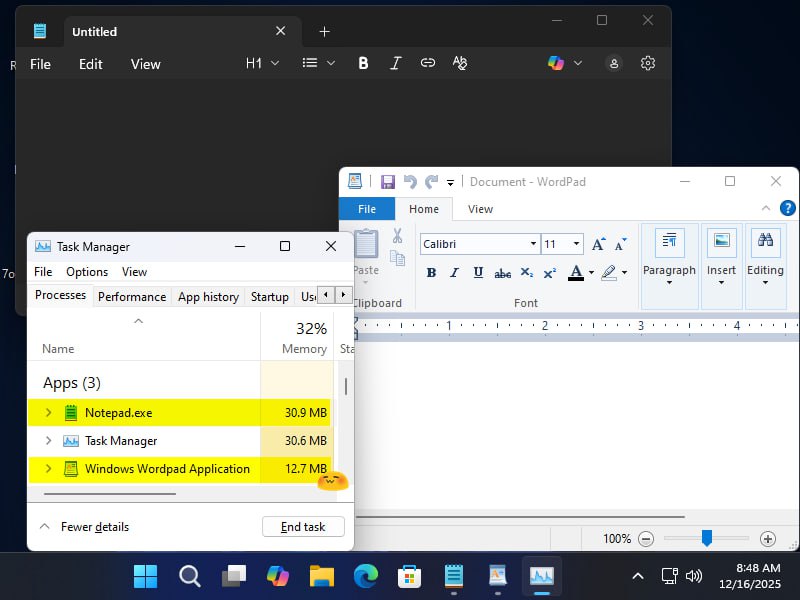Toggle superscript in WordPad
Screen dimensions: 800x600
(x=549, y=273)
